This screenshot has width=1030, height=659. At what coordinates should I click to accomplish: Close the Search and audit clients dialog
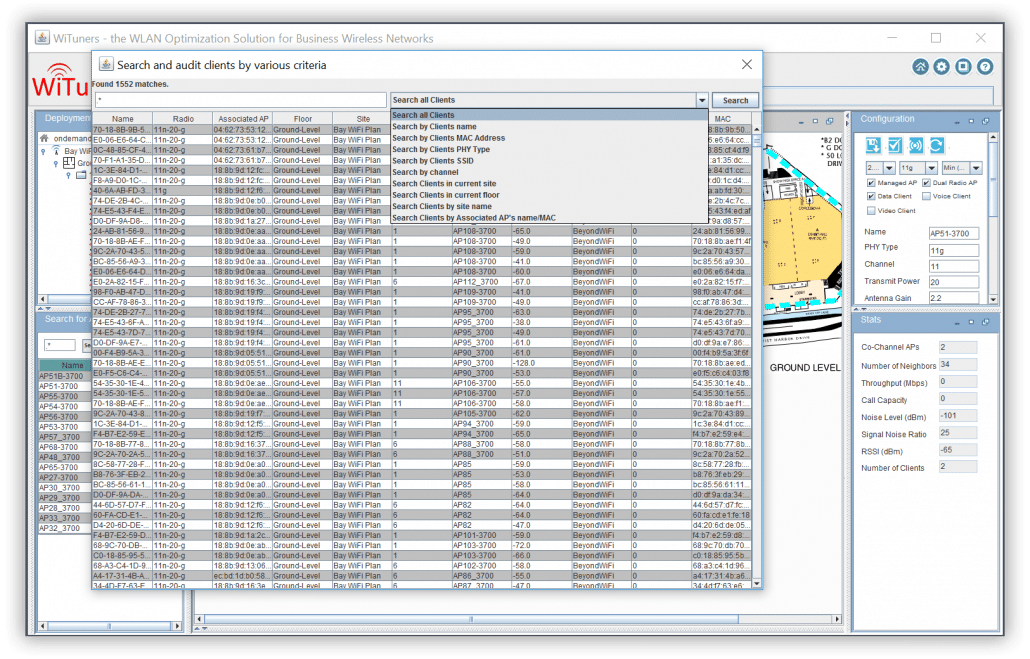click(x=747, y=64)
